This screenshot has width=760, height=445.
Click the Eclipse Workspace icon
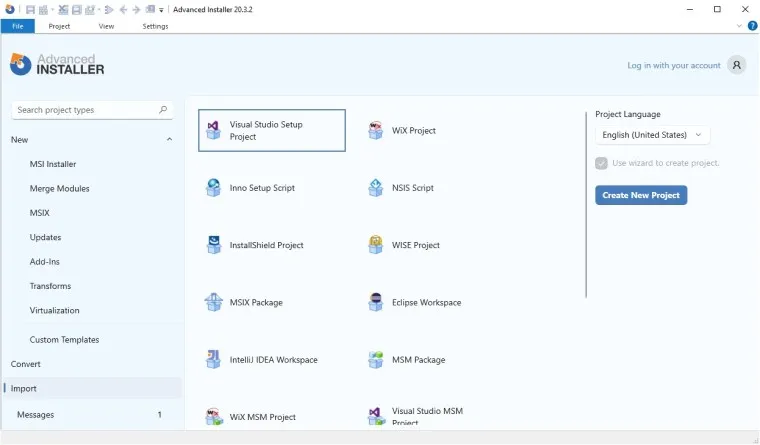coord(376,302)
